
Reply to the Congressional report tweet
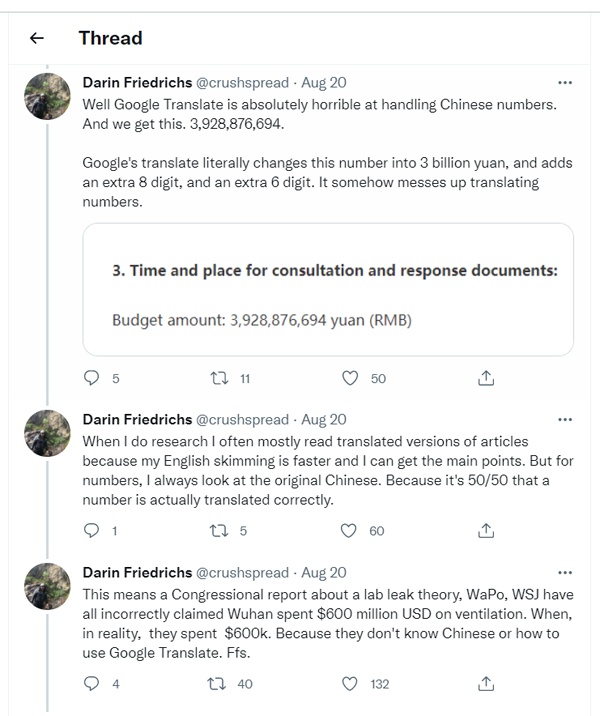pyautogui.click(x=92, y=684)
